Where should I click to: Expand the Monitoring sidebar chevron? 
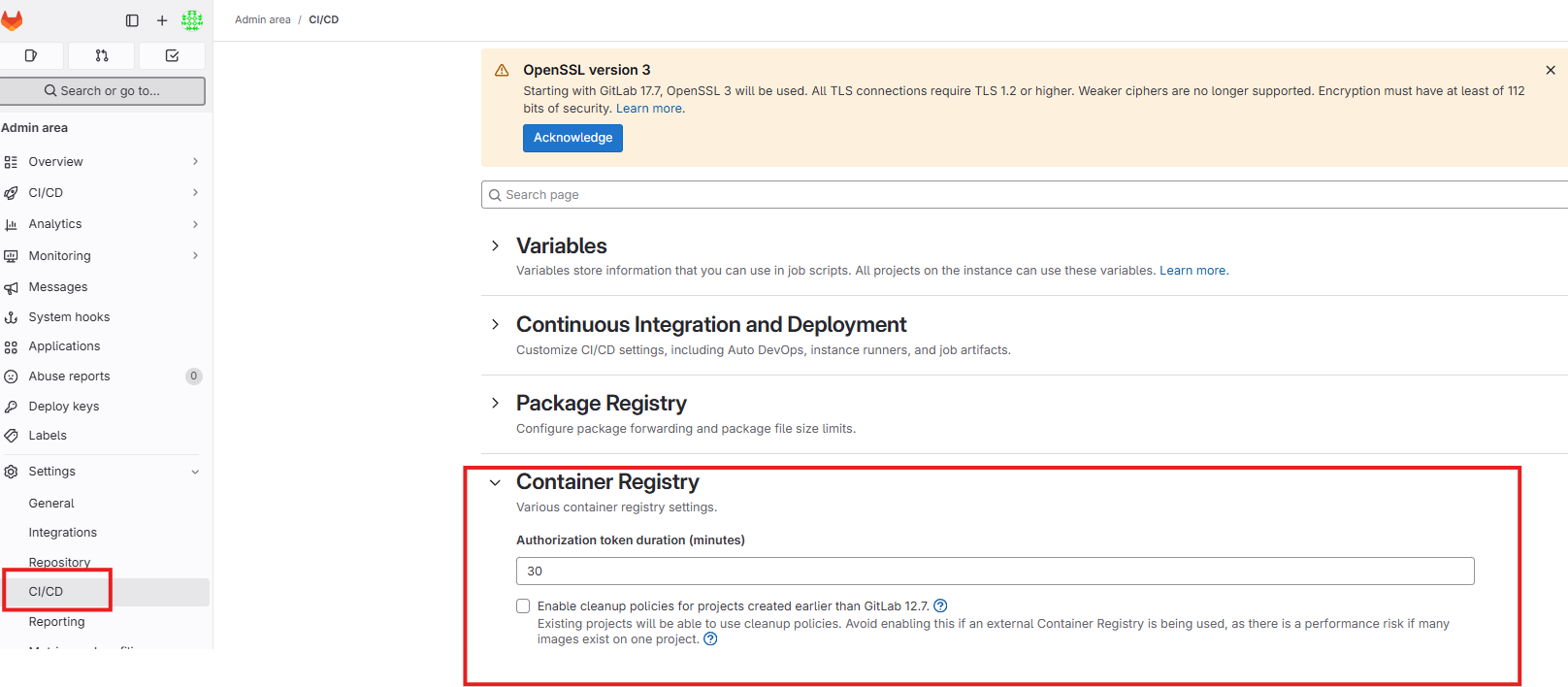click(195, 256)
